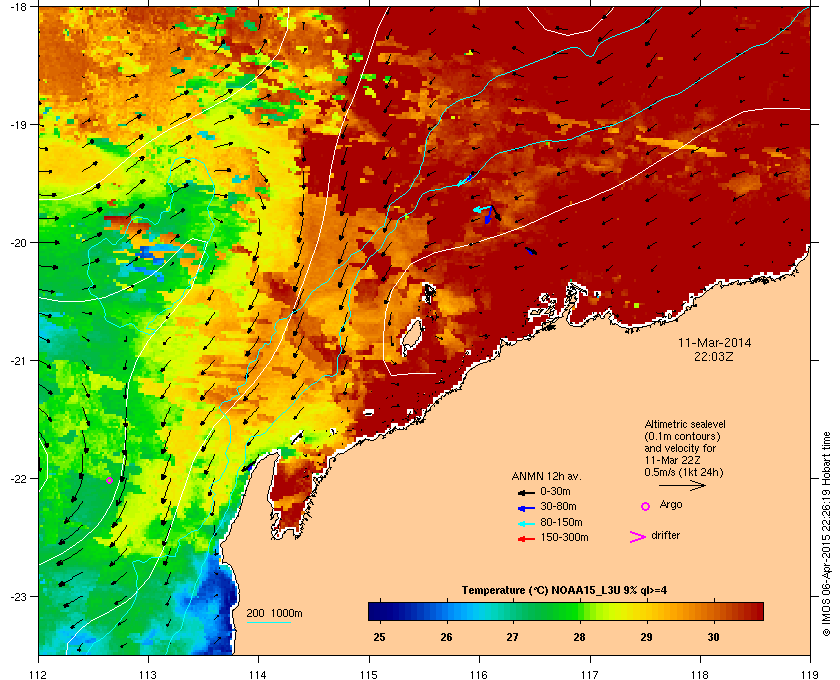Click the latitude axis label -22
The width and height of the screenshot is (840, 680).
point(18,479)
